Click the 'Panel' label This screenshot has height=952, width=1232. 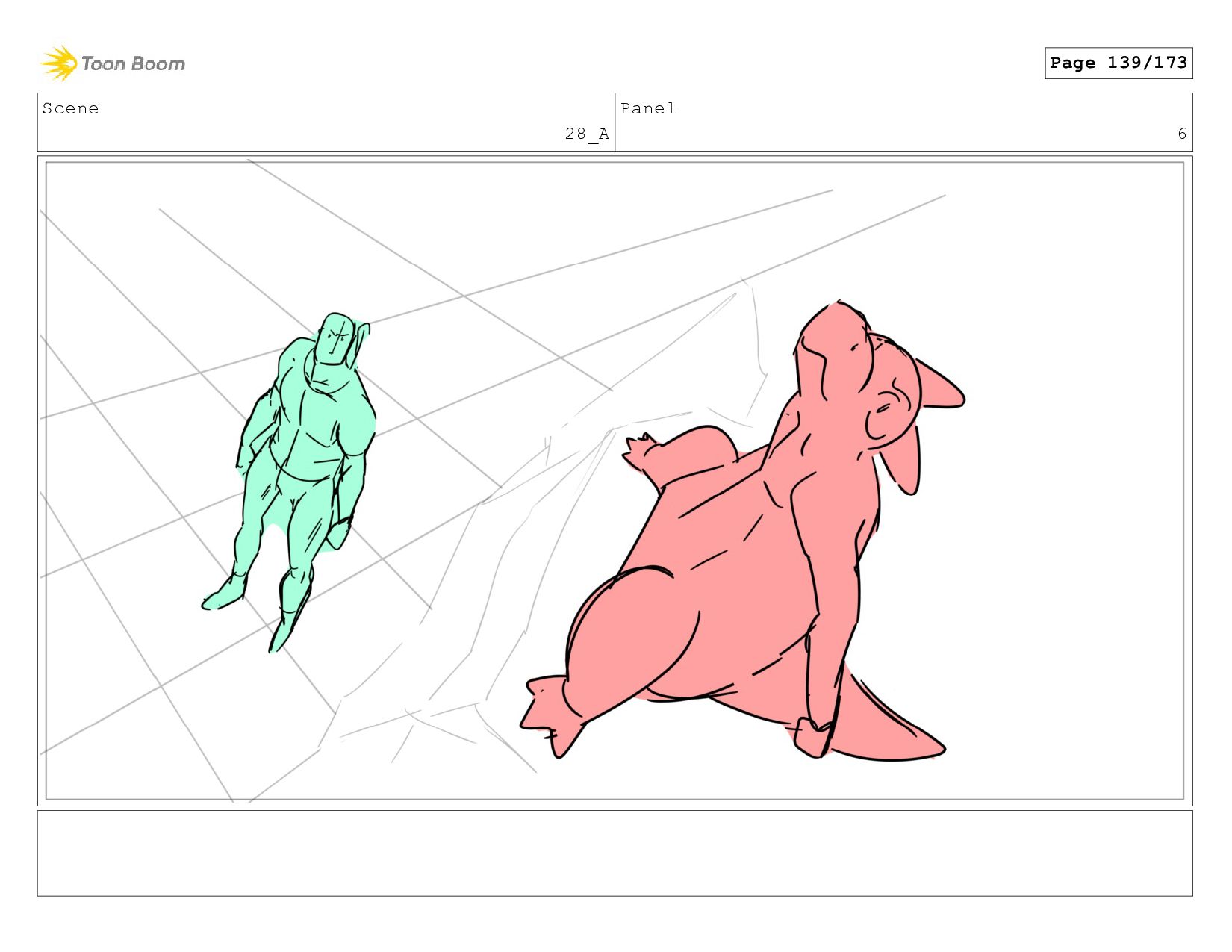pyautogui.click(x=648, y=109)
